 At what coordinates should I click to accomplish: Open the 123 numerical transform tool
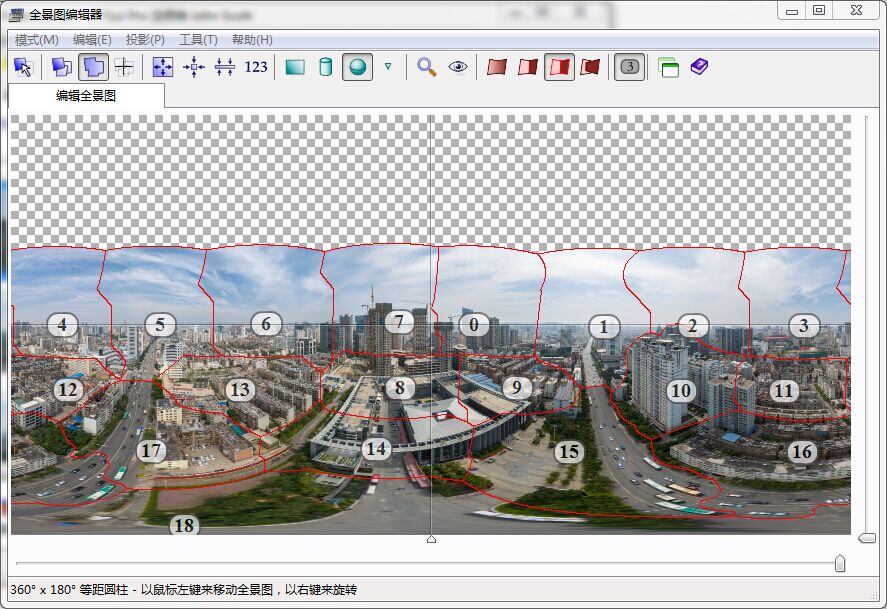(x=256, y=67)
